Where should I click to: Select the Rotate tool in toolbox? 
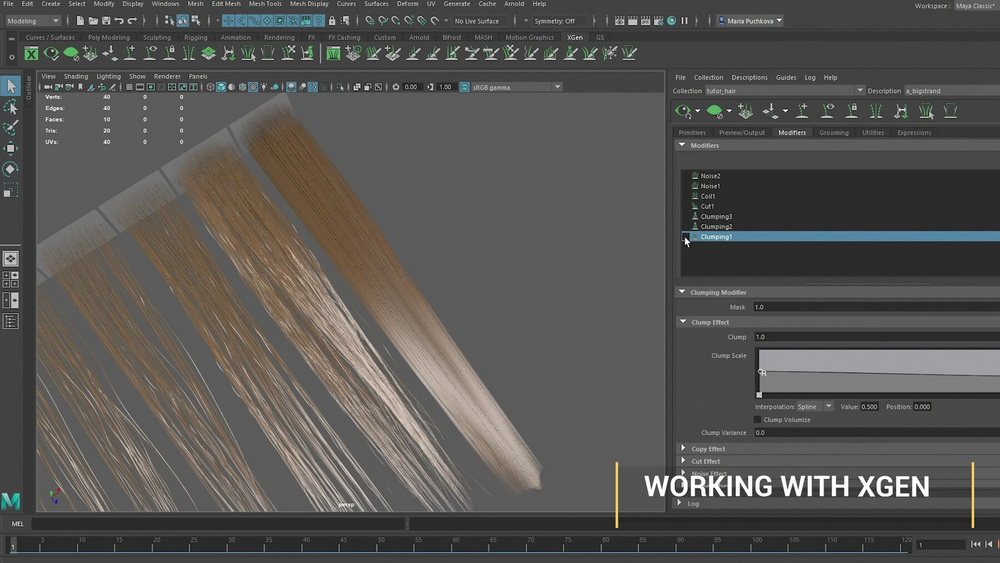(11, 169)
